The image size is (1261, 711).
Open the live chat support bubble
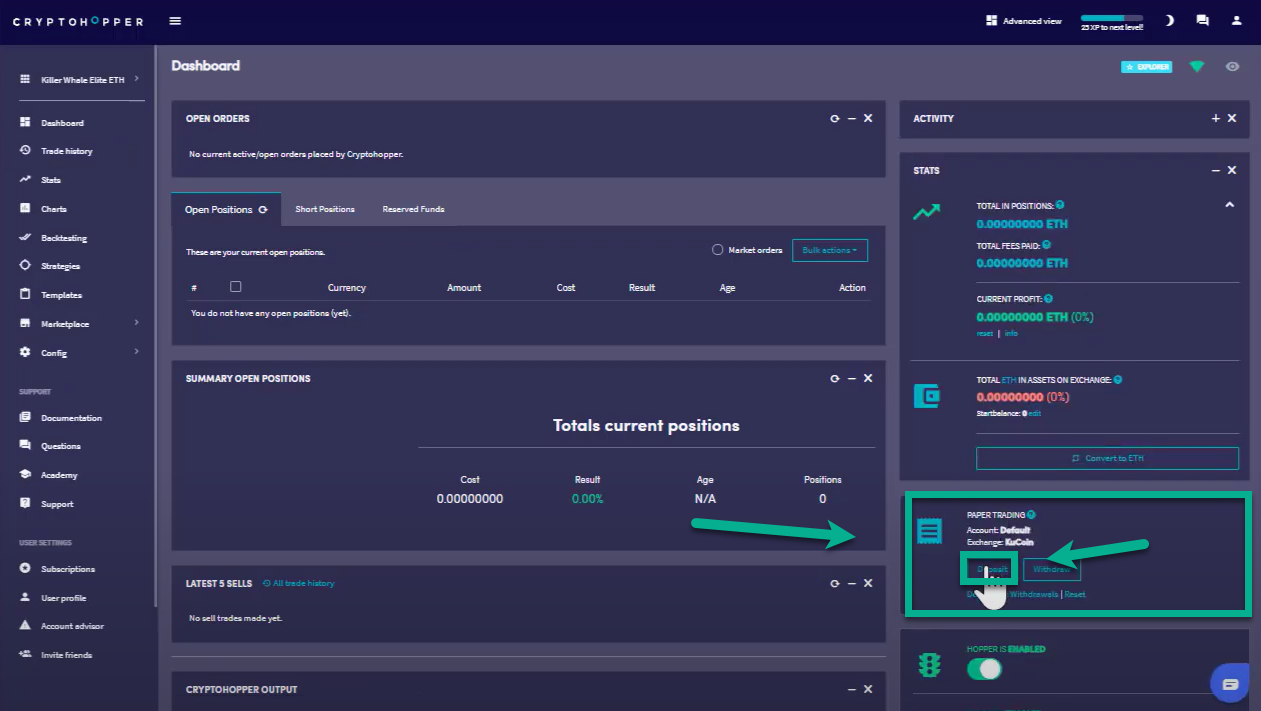[1229, 684]
